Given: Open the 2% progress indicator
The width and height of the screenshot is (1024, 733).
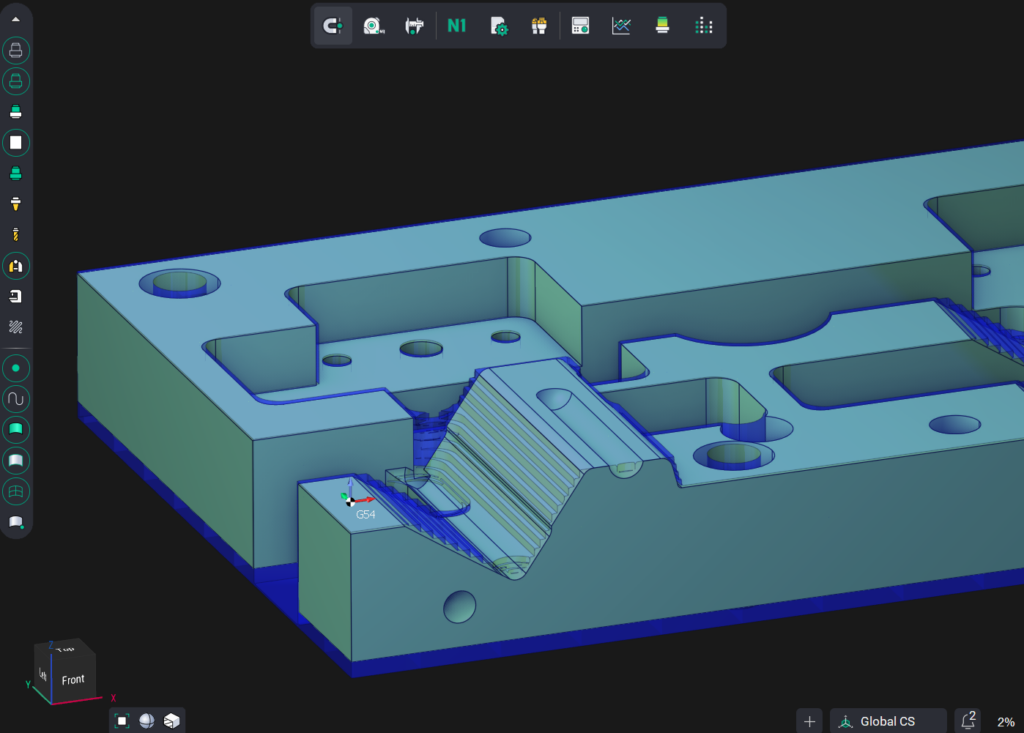Looking at the screenshot, I should coord(1005,721).
